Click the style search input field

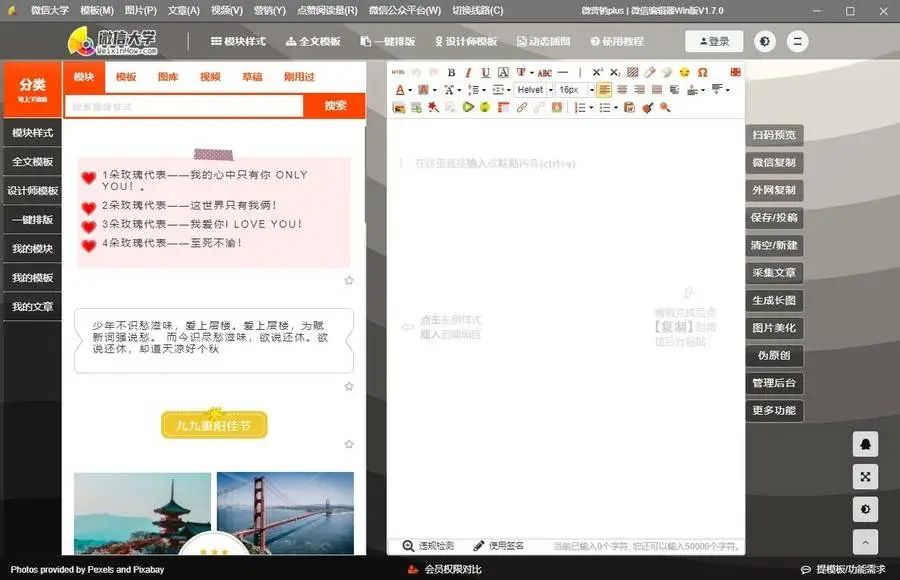[184, 107]
